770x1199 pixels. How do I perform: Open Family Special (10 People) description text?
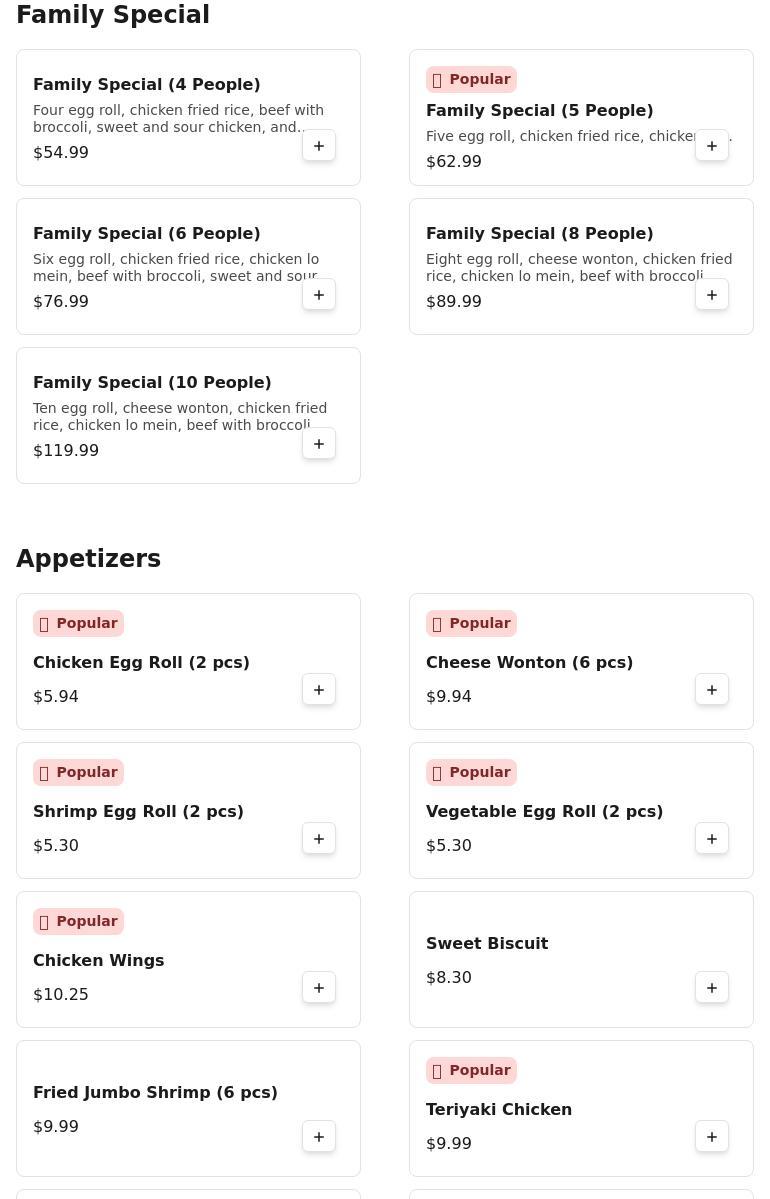[180, 416]
